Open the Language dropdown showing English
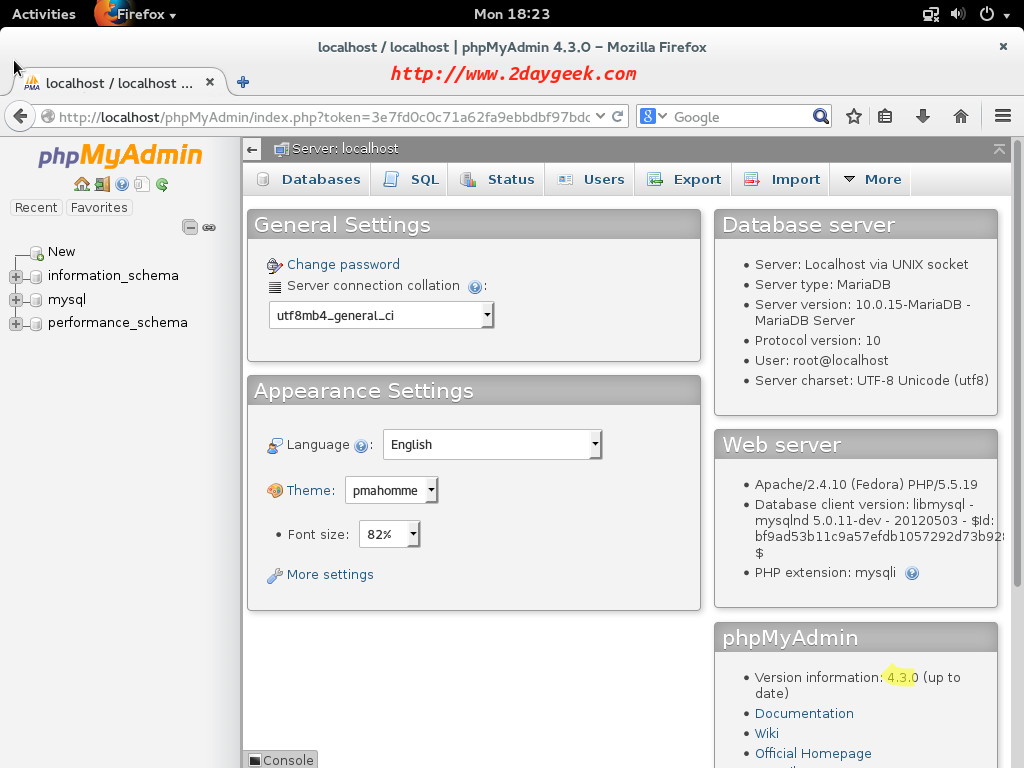Viewport: 1024px width, 768px height. coord(492,445)
